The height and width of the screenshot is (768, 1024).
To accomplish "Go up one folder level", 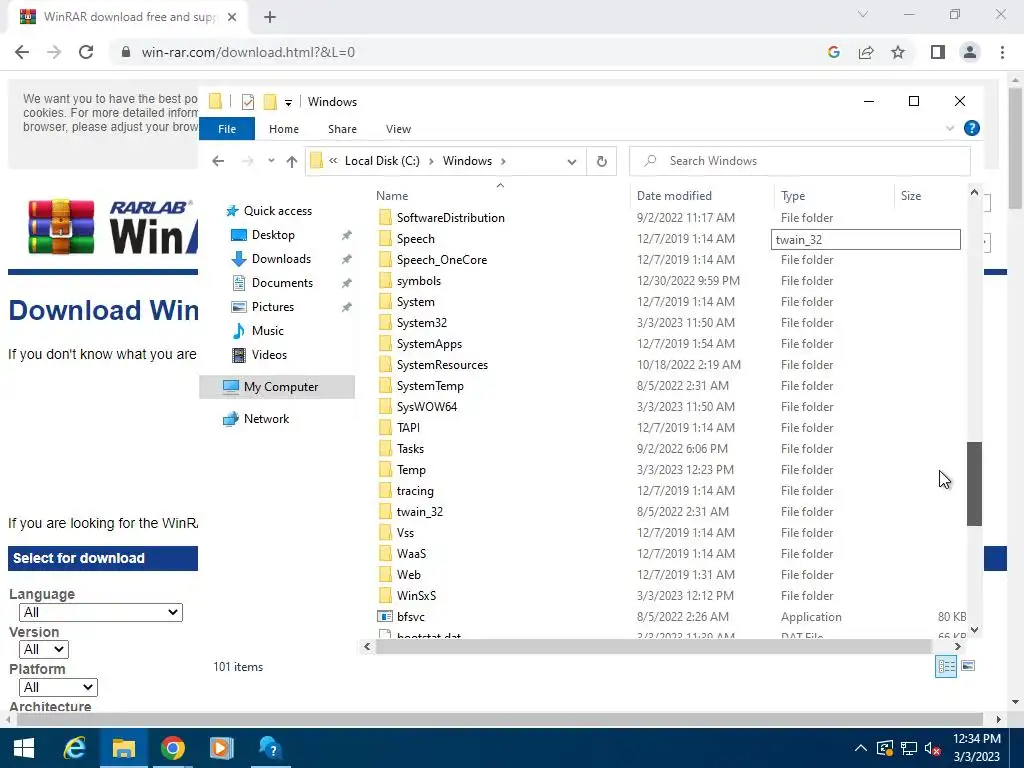I will tap(292, 161).
